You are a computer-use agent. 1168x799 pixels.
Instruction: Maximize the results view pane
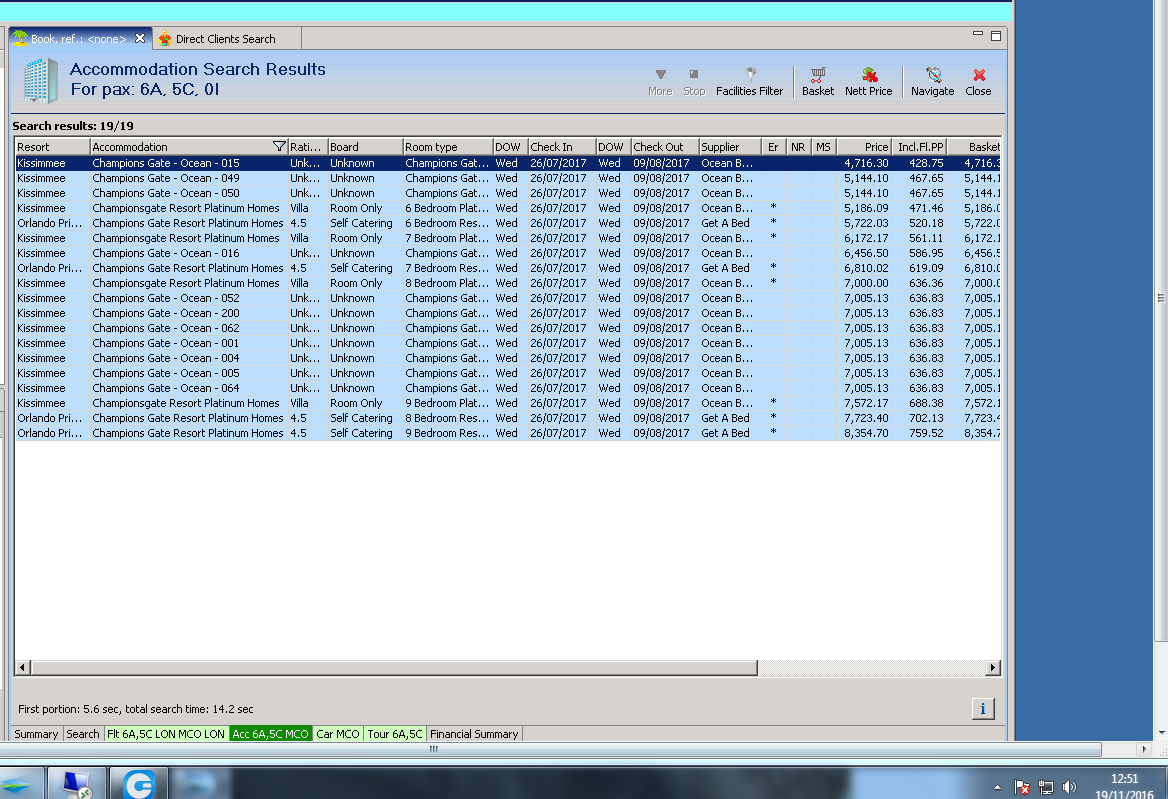996,36
